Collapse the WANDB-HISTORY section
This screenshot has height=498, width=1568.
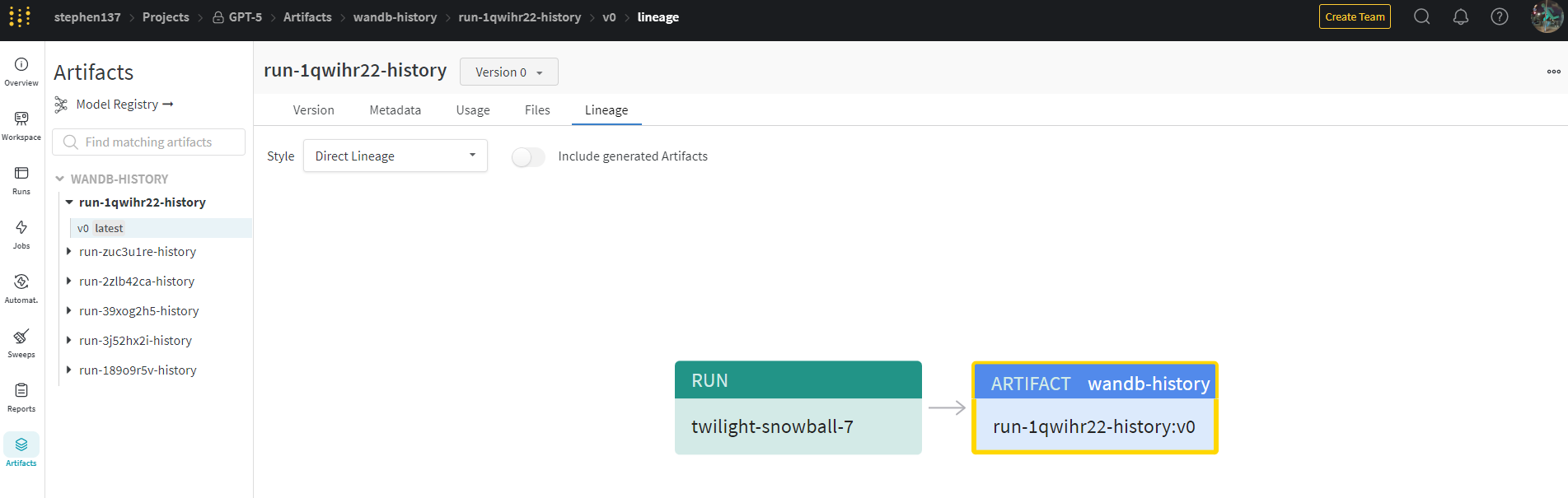[x=59, y=179]
